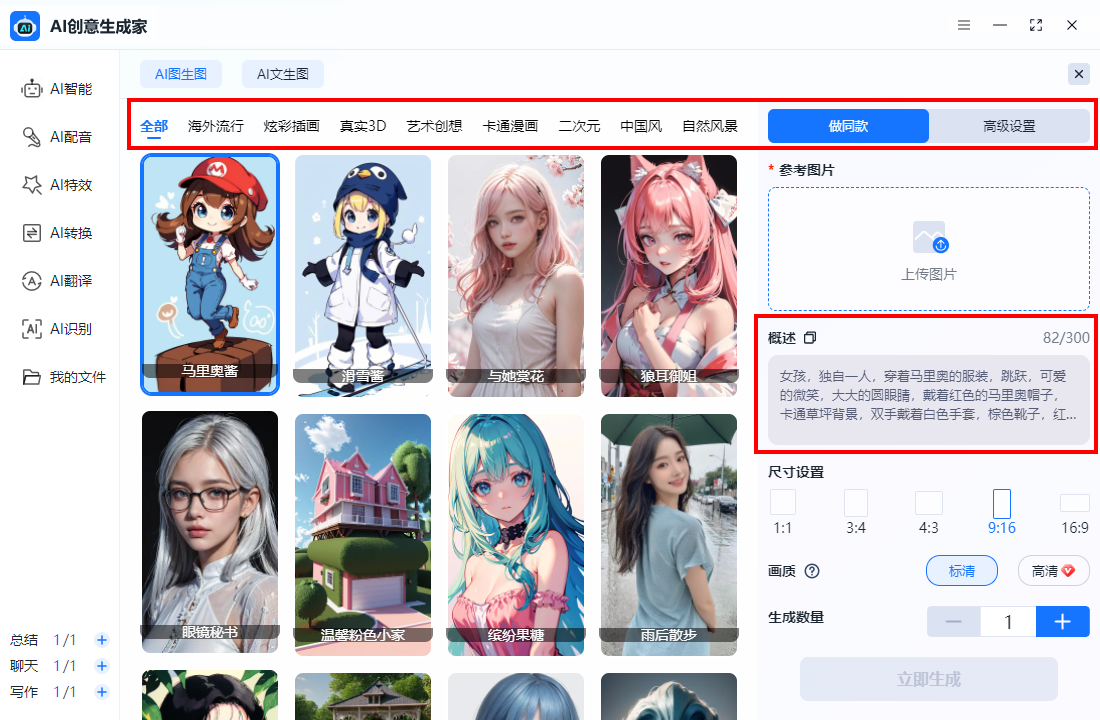The height and width of the screenshot is (720, 1100).
Task: Add a new 总结 quota with plus icon
Action: [x=102, y=640]
